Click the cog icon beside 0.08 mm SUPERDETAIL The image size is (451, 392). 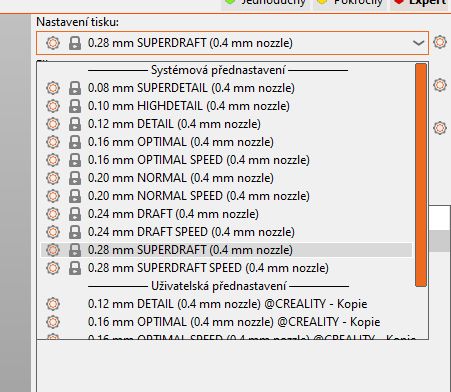(x=53, y=88)
